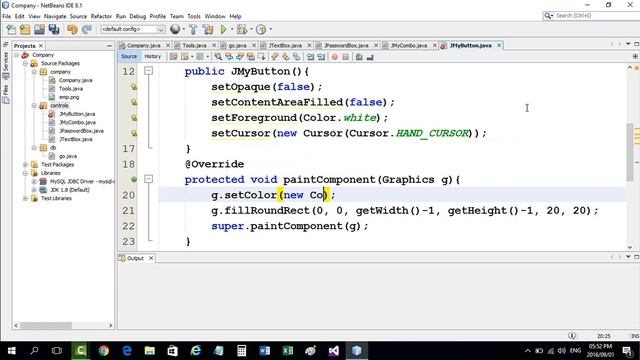Select JPasswordBox.java in Projects tree
The width and height of the screenshot is (640, 360).
81,131
